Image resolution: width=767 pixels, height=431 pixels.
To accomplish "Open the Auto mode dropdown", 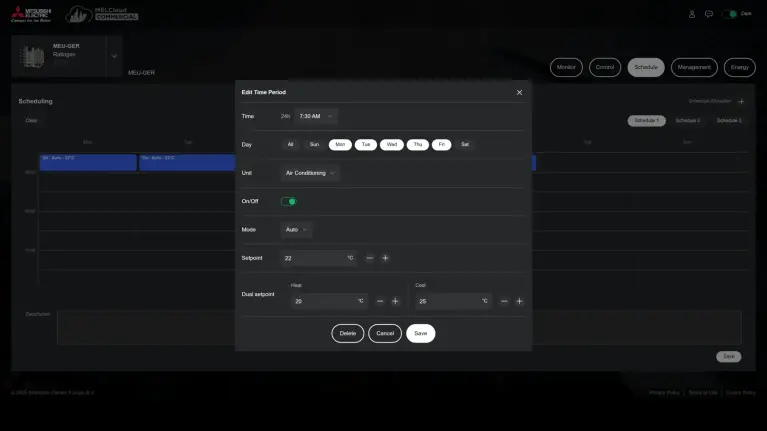I will (x=296, y=230).
